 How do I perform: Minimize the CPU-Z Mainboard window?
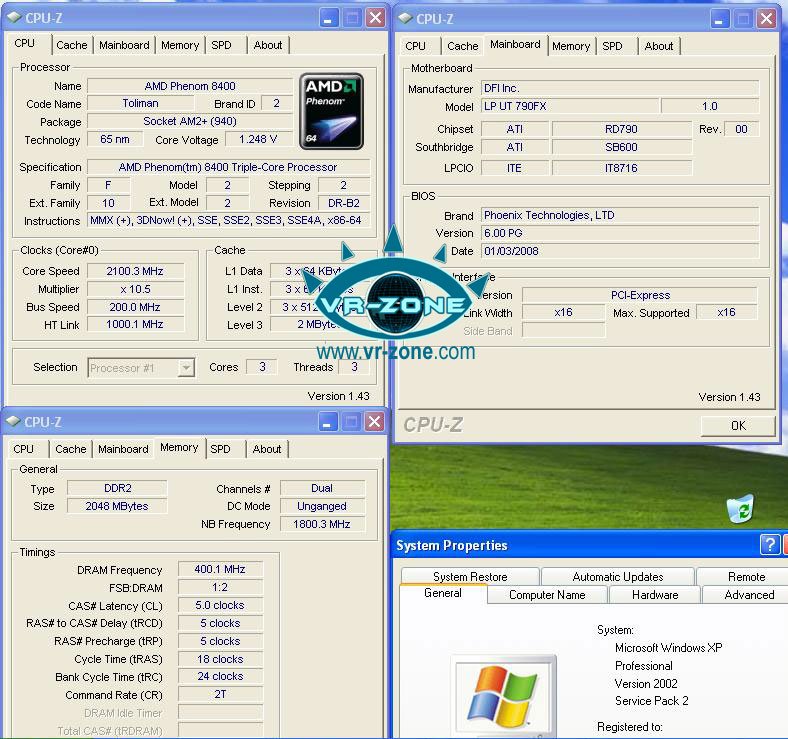click(x=720, y=19)
